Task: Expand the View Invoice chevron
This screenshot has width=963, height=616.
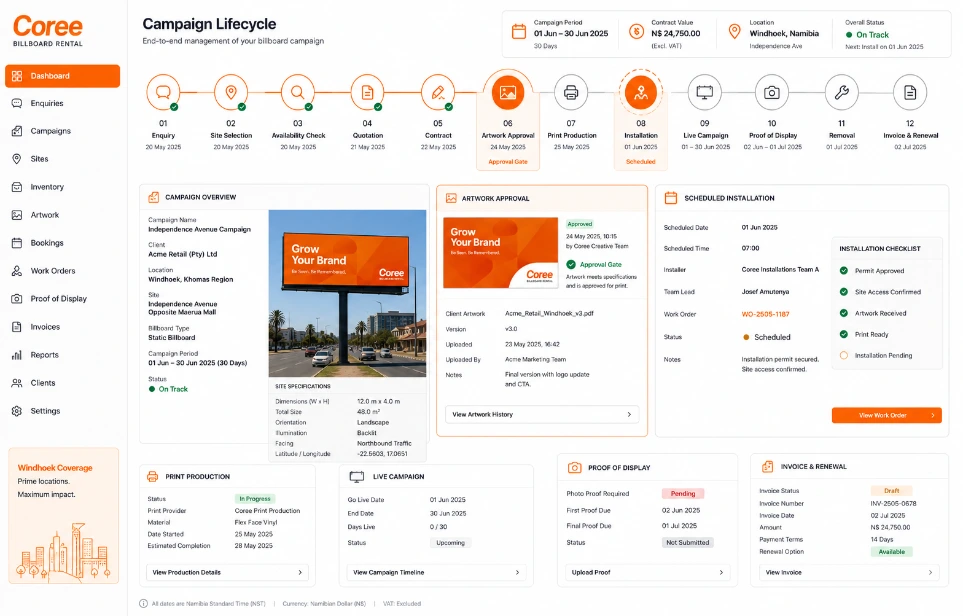Action: [930, 572]
